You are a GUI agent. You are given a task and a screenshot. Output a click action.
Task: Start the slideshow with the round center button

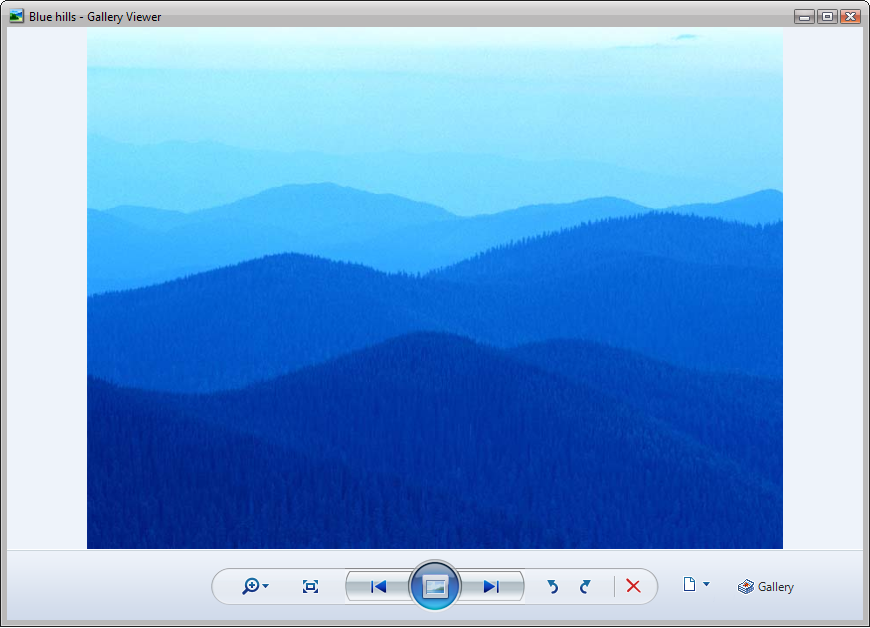tap(435, 586)
